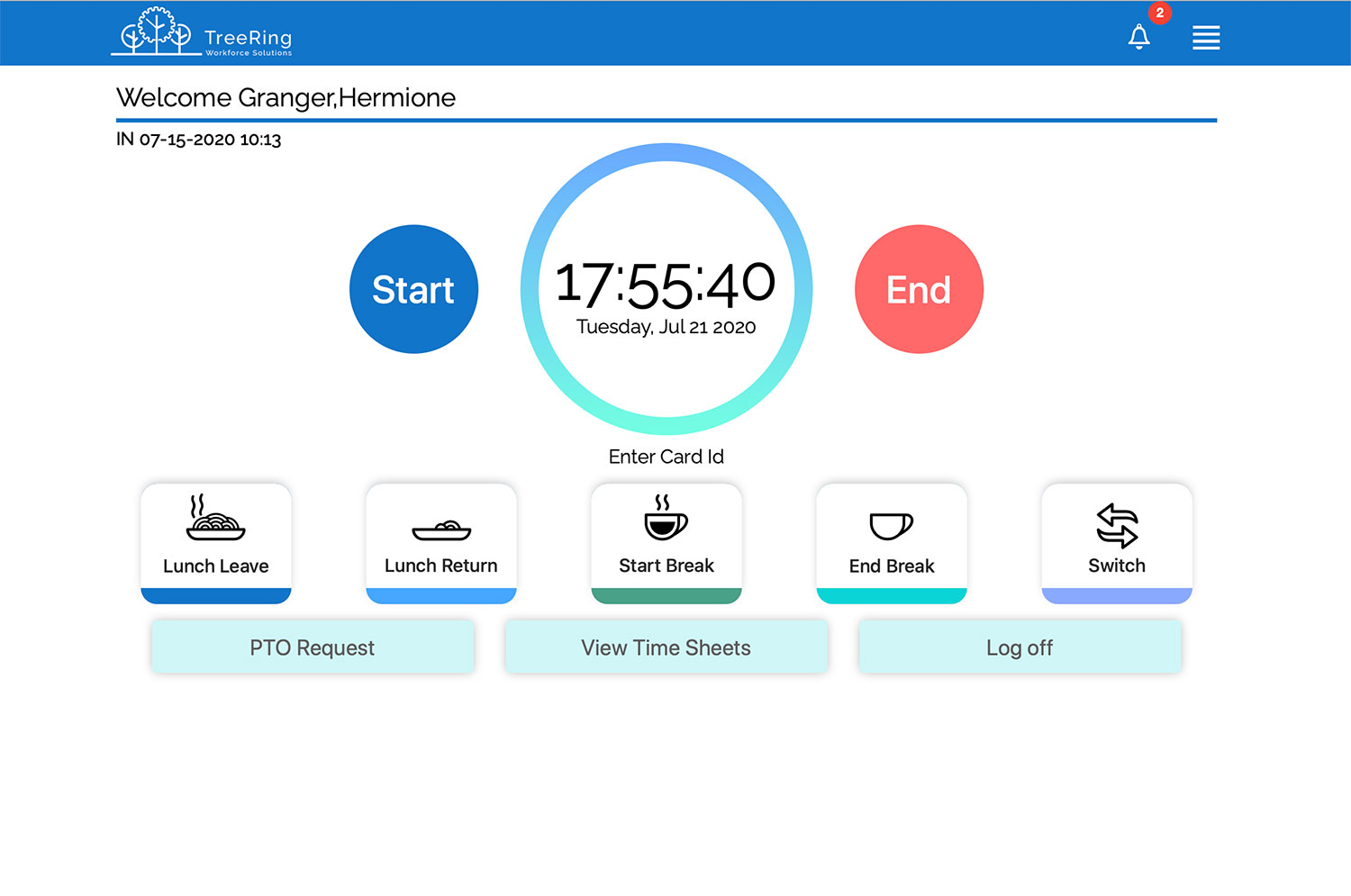This screenshot has height=896, width=1351.
Task: Click the Switch arrows icon
Action: 1116,526
